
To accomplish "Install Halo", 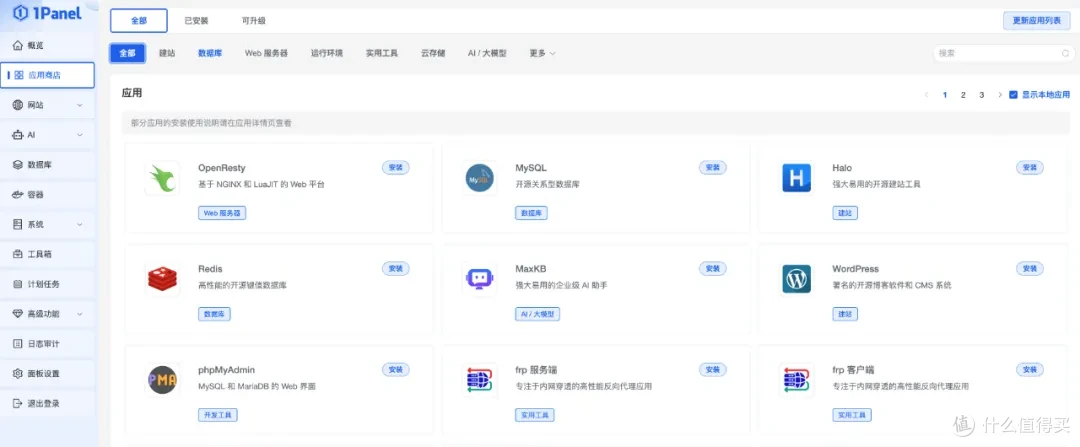I will pos(1030,167).
